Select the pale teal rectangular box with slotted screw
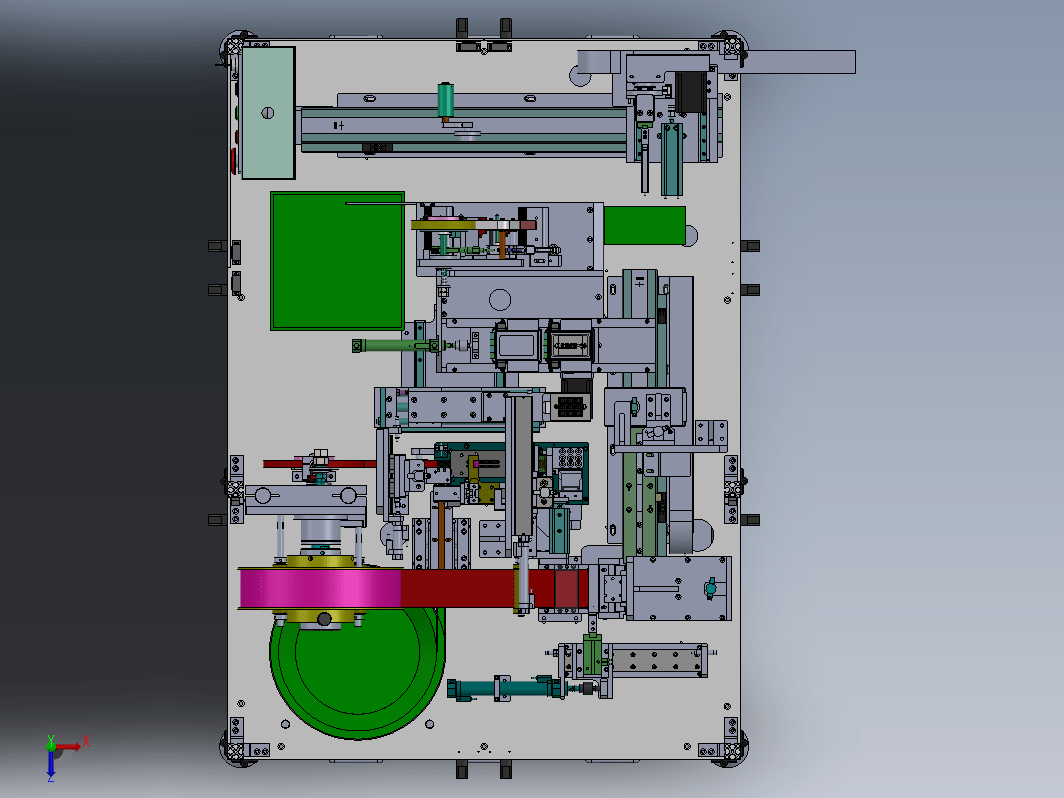The image size is (1064, 798). pyautogui.click(x=268, y=113)
